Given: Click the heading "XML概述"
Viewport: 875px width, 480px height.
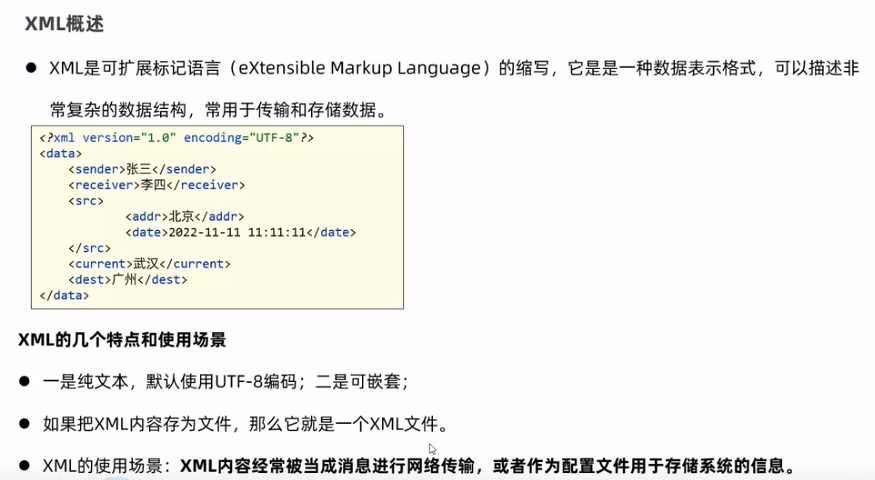Looking at the screenshot, I should click(x=65, y=24).
